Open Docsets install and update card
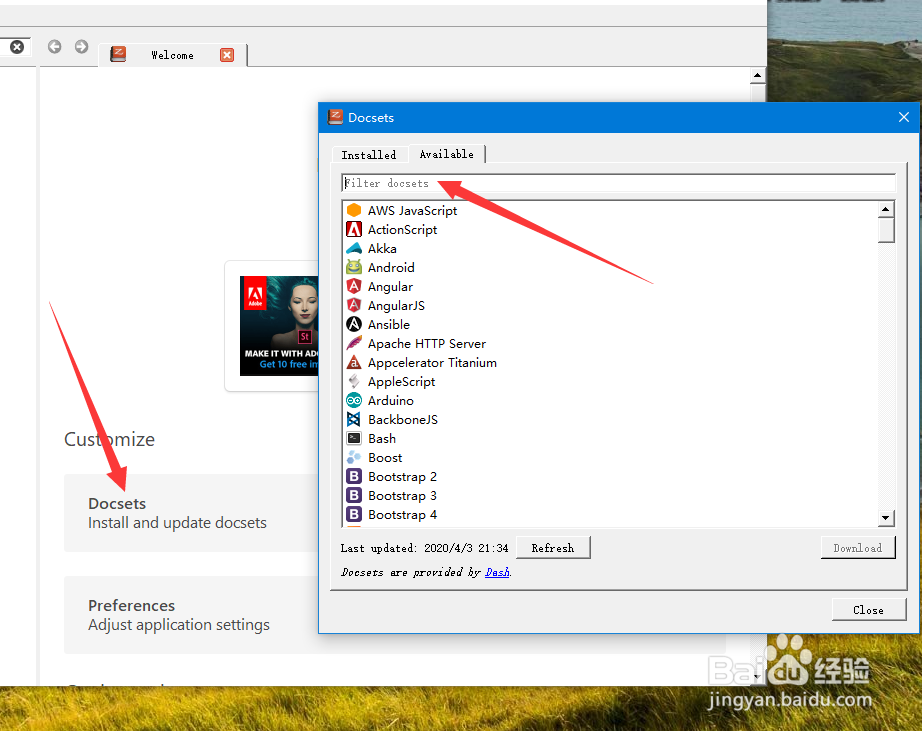This screenshot has width=922, height=731. coord(191,513)
